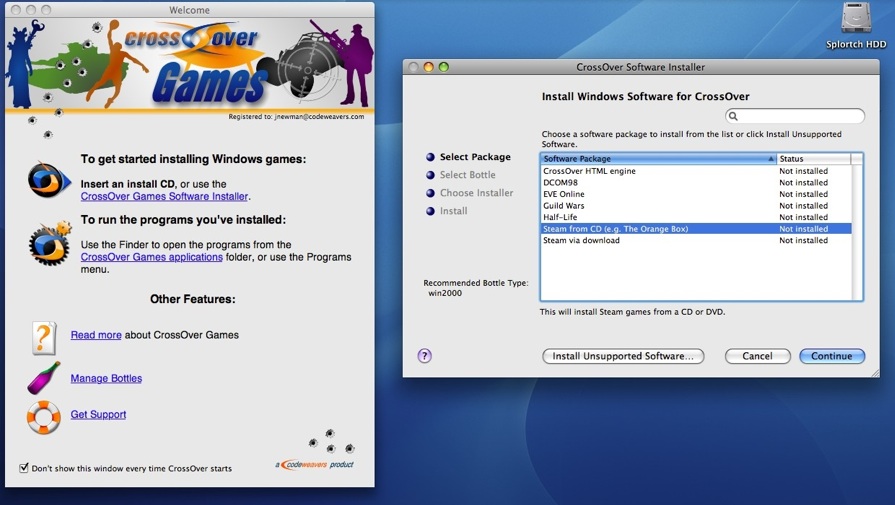Image resolution: width=895 pixels, height=505 pixels.
Task: Click the Select Package step
Action: coord(475,157)
